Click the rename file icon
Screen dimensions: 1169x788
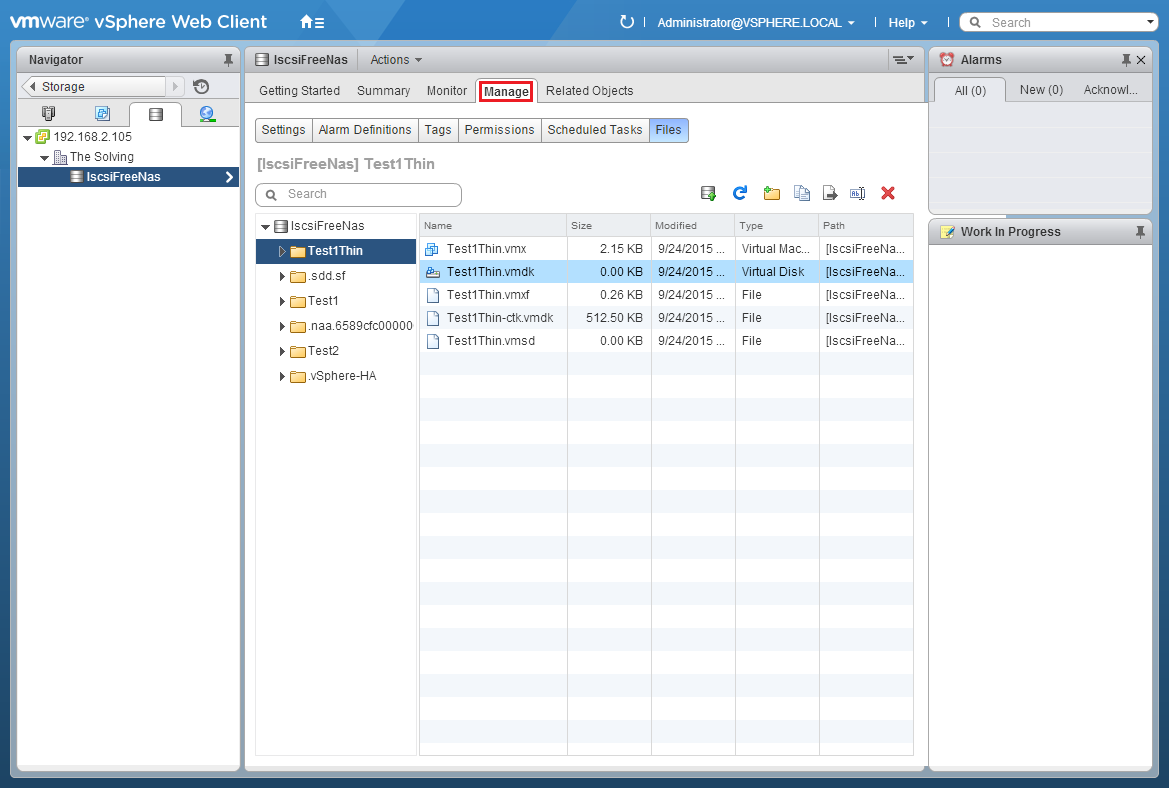pos(857,194)
